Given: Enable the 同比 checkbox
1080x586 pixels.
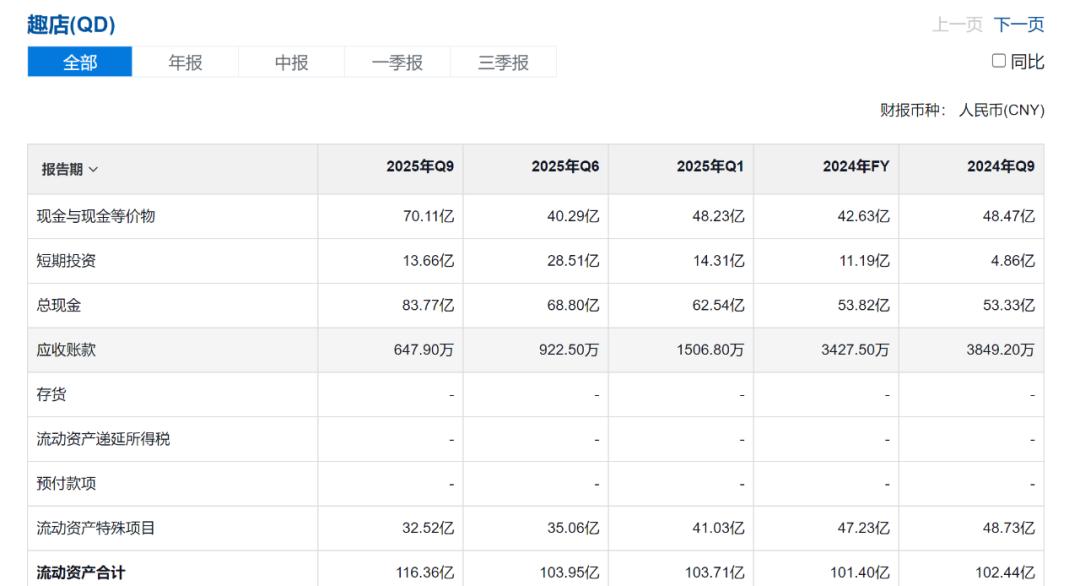Looking at the screenshot, I should tap(999, 62).
